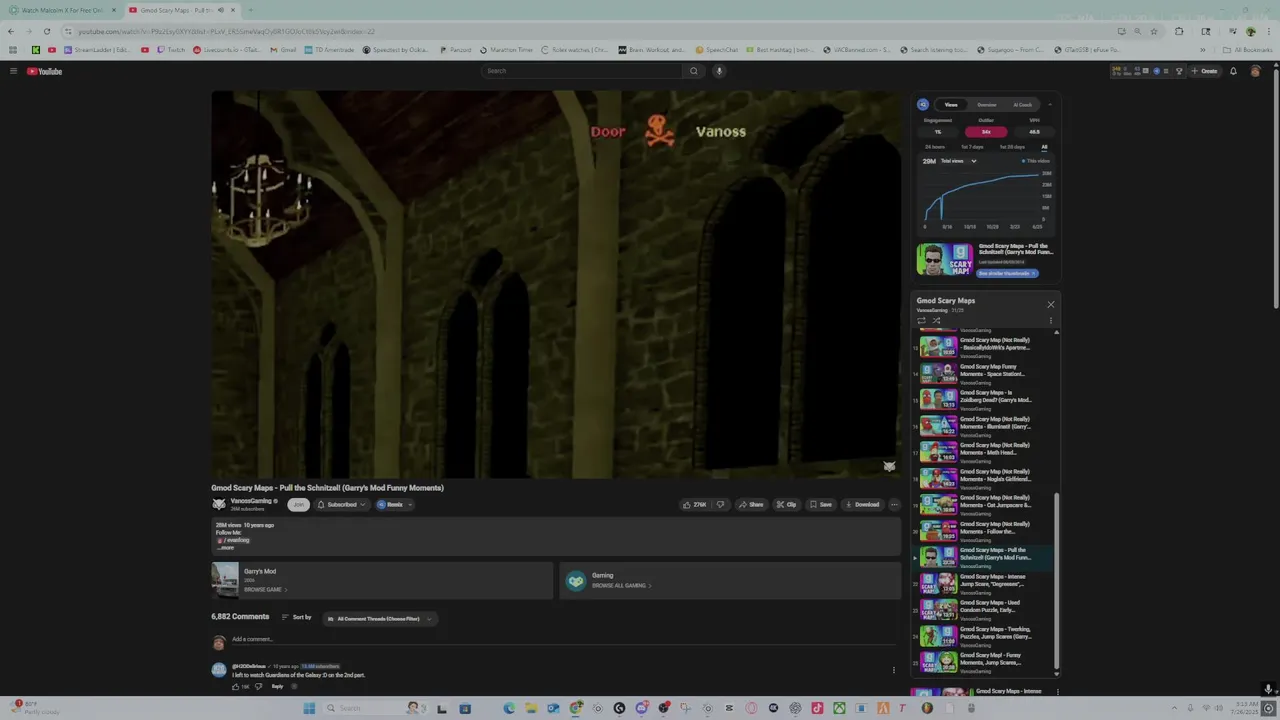Open Subscribed notification dropdown
Viewport: 1280px width, 720px height.
(x=341, y=505)
